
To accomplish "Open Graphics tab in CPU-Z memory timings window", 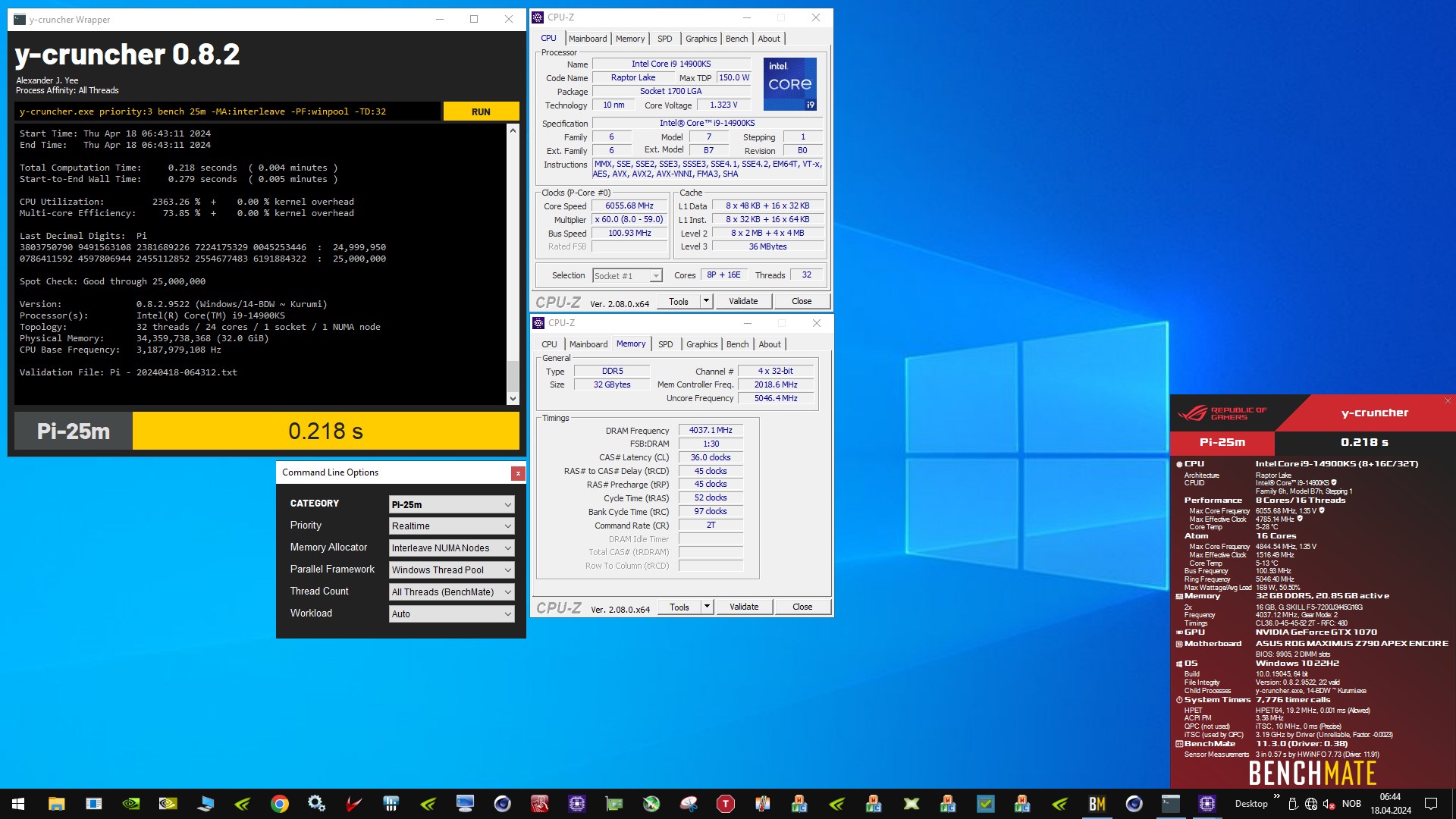I will [x=702, y=344].
